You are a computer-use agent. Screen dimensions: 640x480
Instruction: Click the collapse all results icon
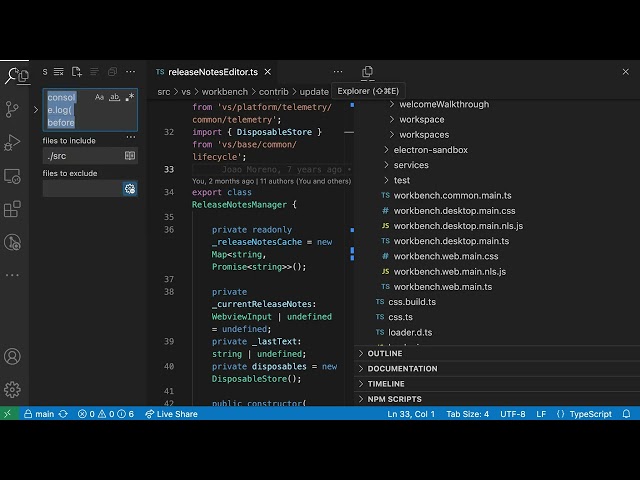click(112, 72)
